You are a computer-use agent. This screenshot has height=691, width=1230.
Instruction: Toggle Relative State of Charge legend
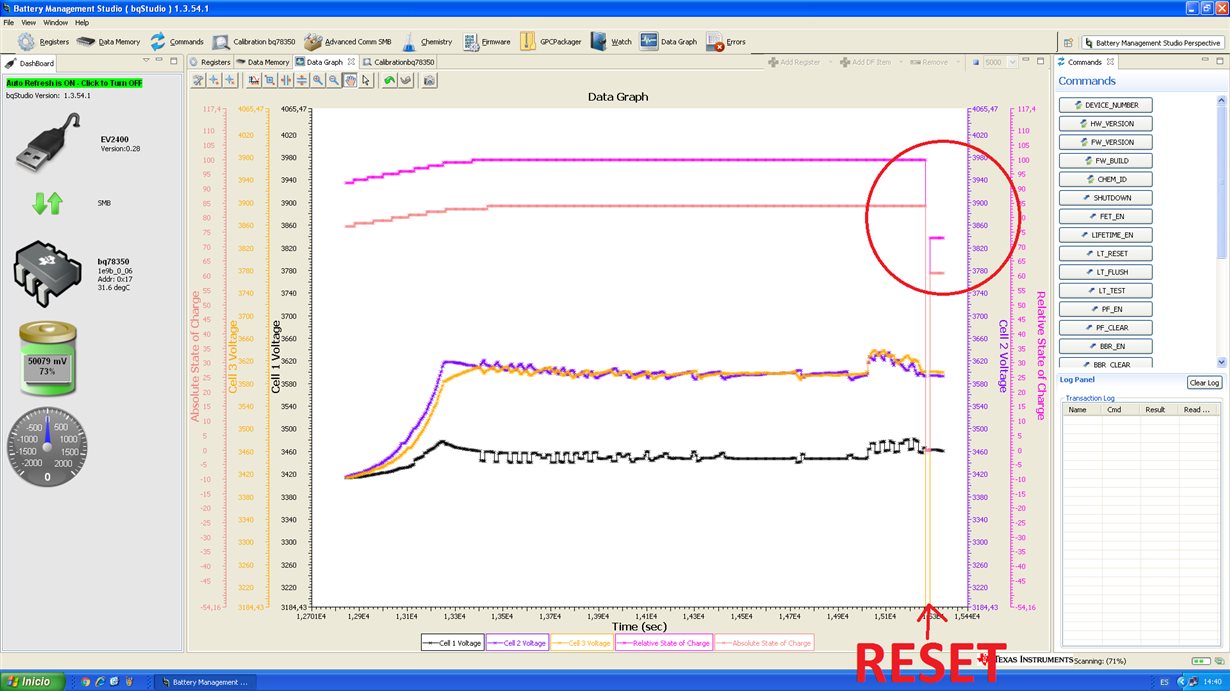[663, 643]
